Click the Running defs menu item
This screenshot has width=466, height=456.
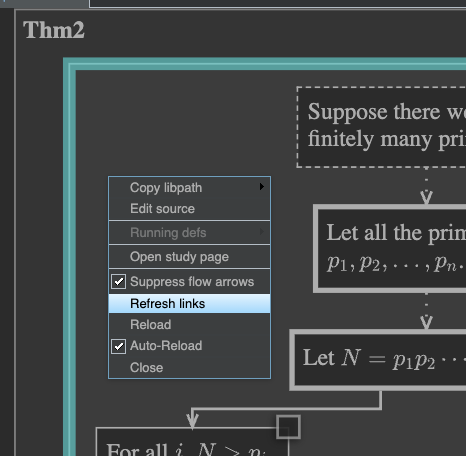click(189, 233)
